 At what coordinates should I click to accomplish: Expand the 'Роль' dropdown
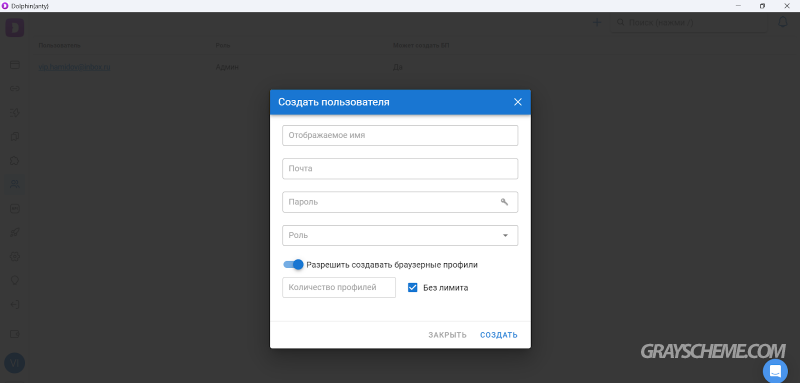pos(400,236)
